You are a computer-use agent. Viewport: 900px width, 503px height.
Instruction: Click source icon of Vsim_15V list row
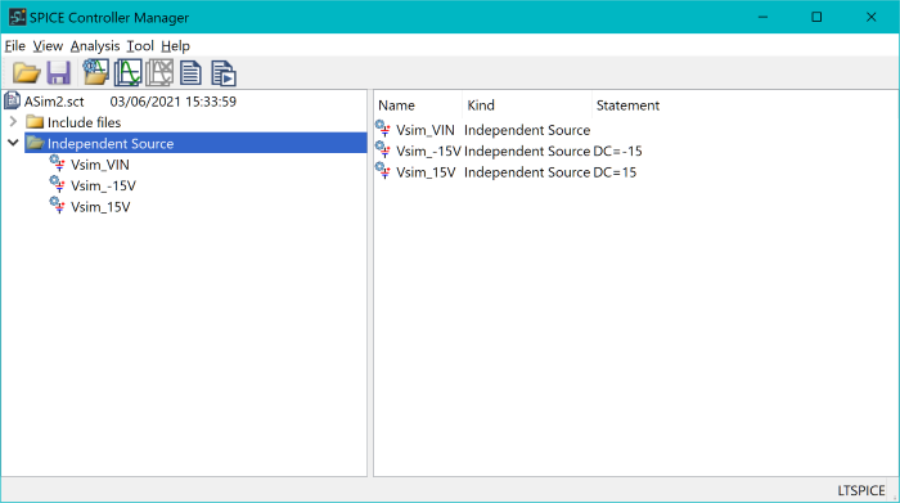(383, 171)
